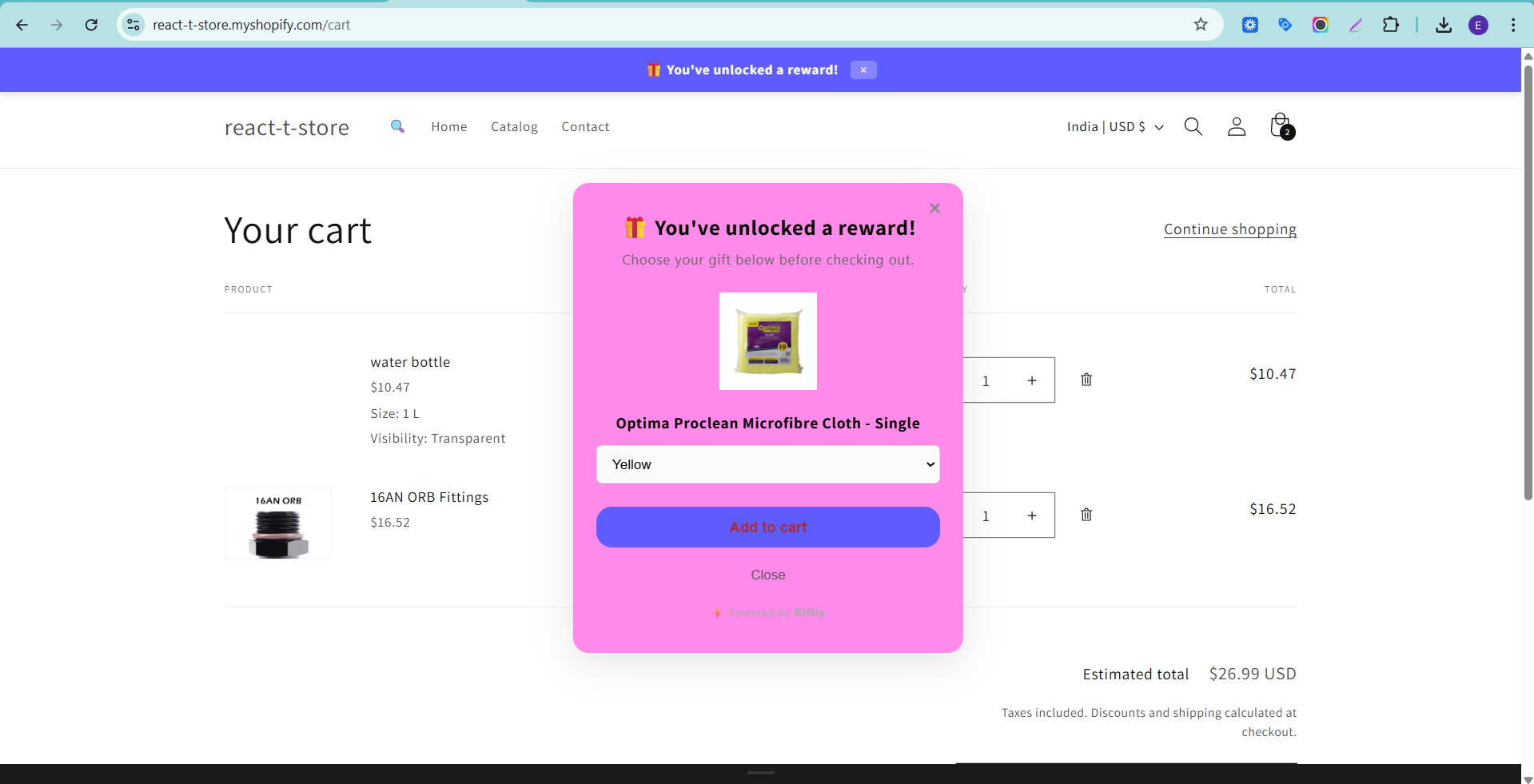Bookmark this page with star icon
This screenshot has height=784, width=1534.
coord(1200,25)
